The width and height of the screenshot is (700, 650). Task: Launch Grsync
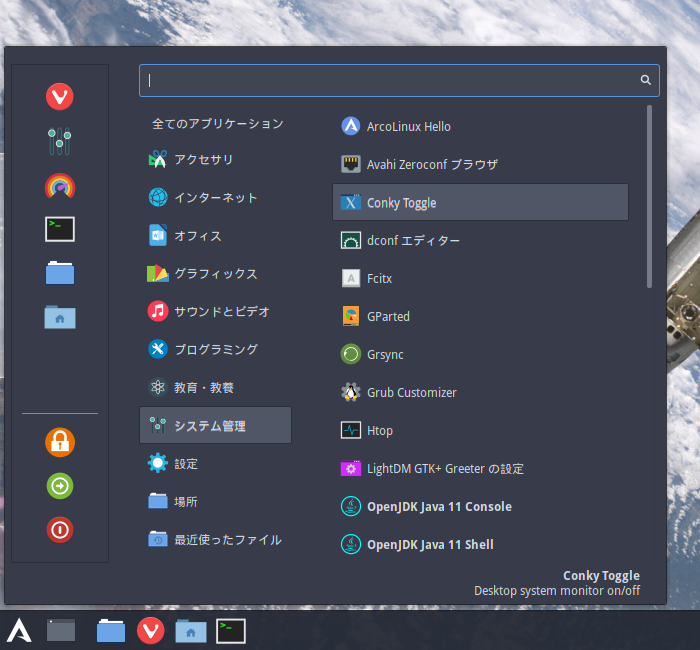480,354
